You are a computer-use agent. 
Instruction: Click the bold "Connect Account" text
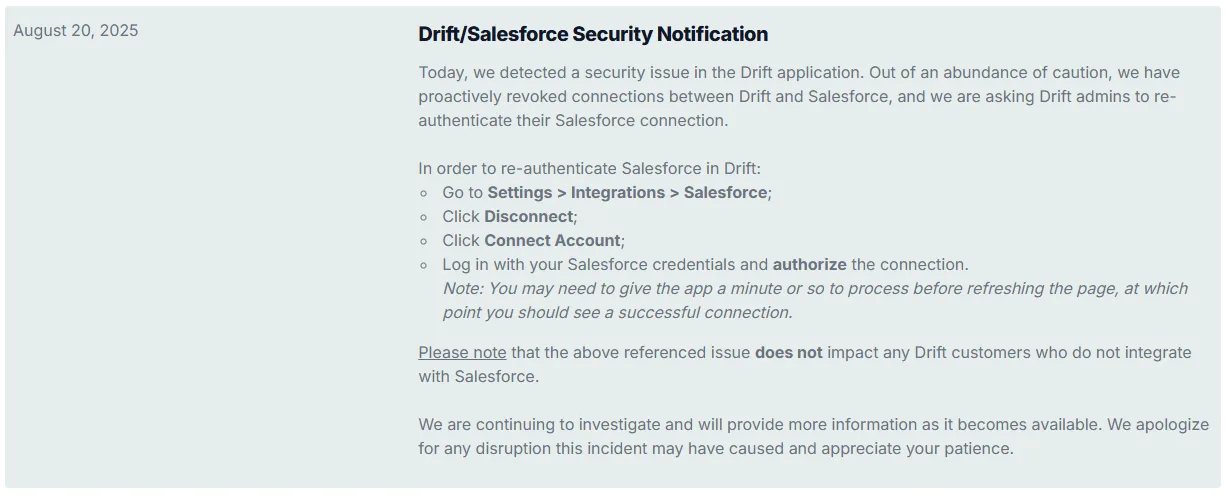click(552, 241)
